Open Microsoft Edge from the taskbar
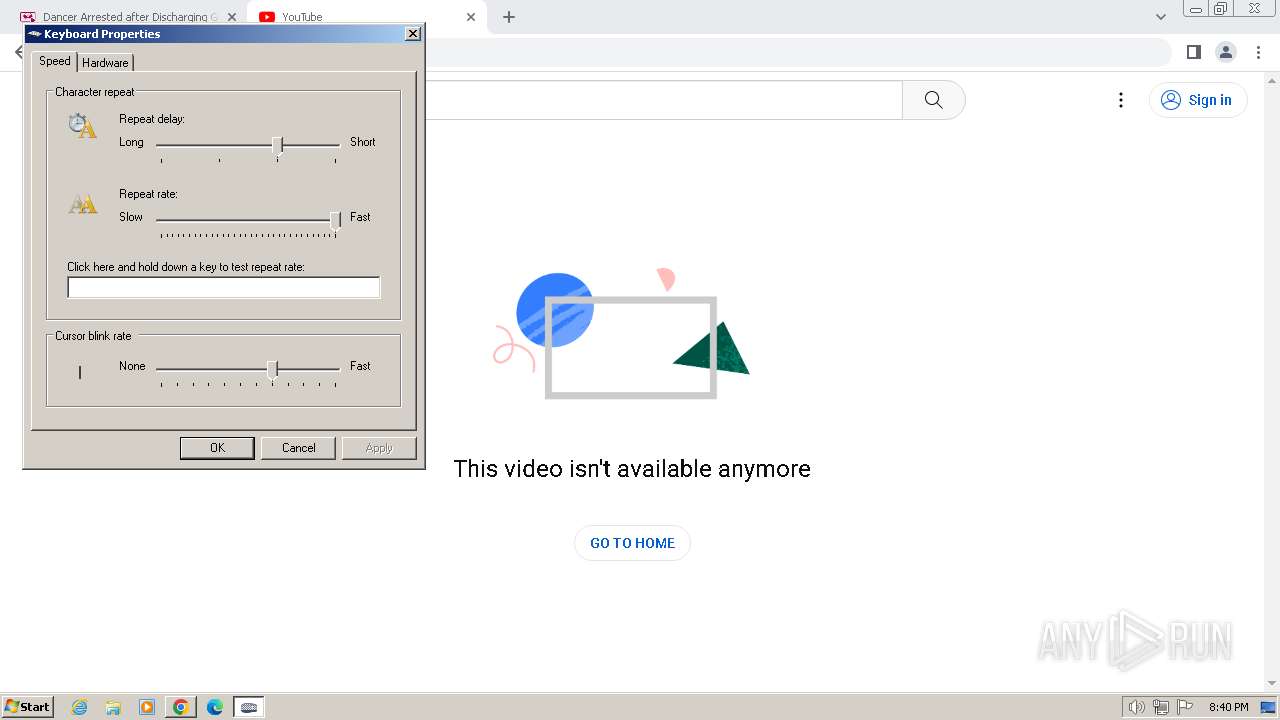Image resolution: width=1280 pixels, height=720 pixels. click(215, 707)
